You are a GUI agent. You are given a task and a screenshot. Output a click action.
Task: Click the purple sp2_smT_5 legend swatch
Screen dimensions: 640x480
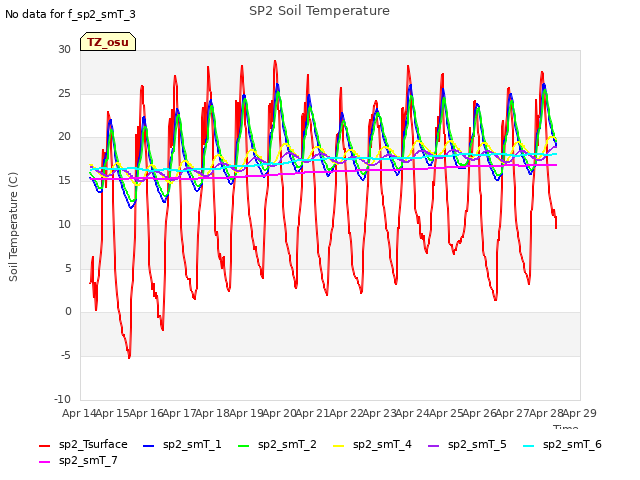[433, 446]
